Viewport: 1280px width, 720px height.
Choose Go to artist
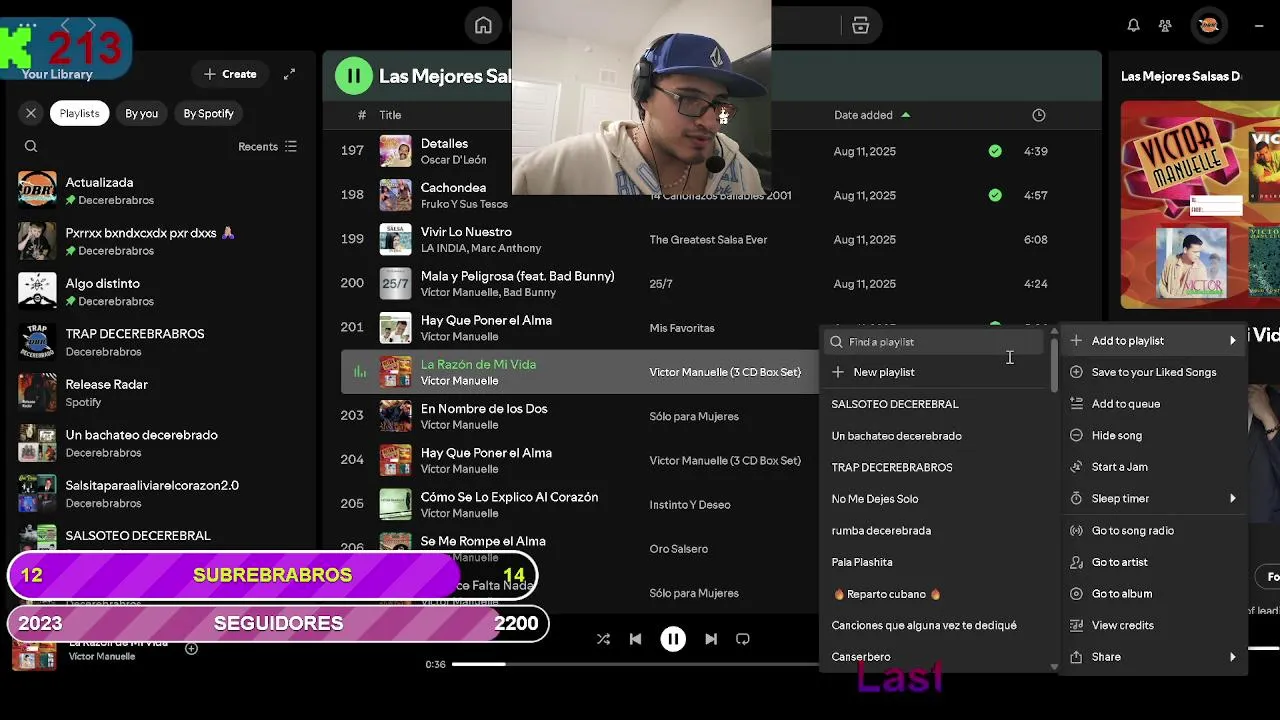click(1154, 562)
